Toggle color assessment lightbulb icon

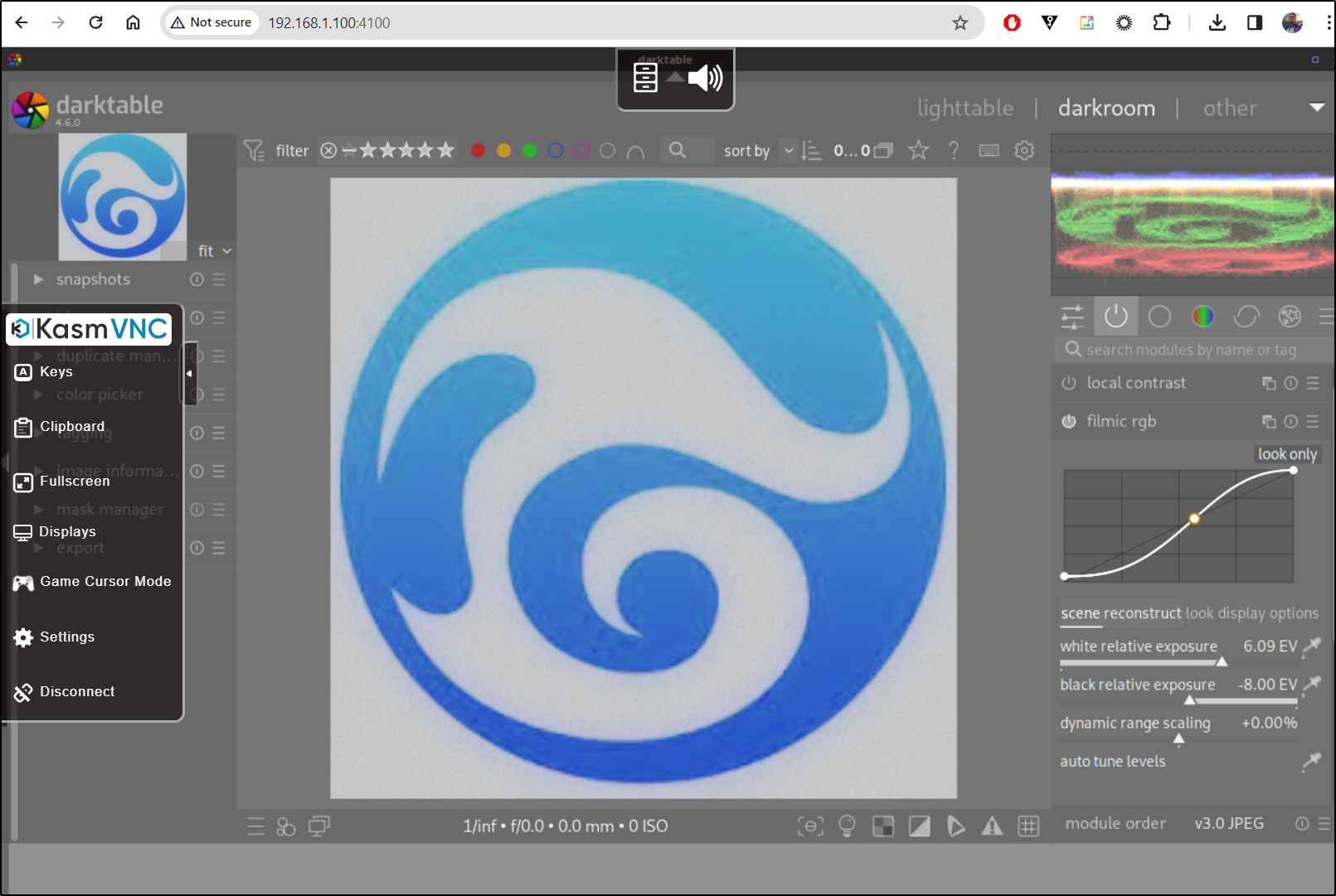click(x=847, y=826)
